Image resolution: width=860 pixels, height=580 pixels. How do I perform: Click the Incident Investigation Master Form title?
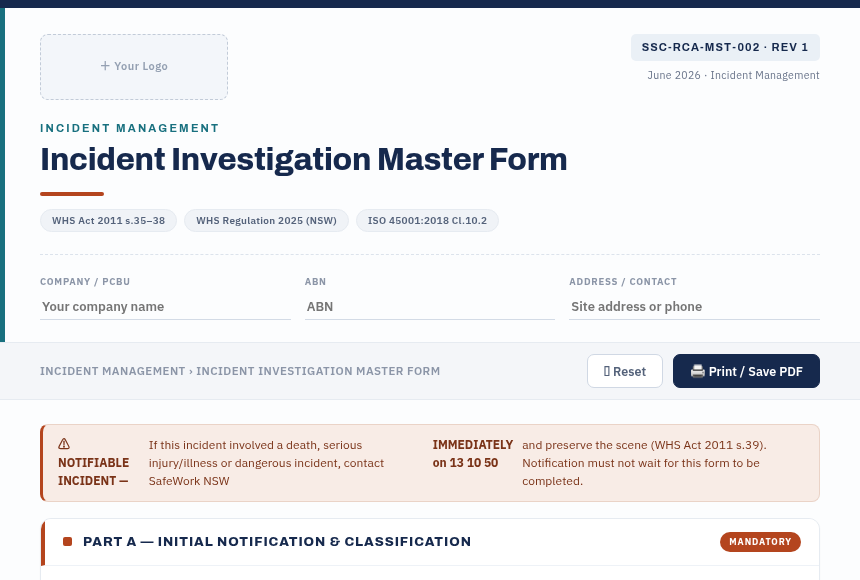[303, 160]
